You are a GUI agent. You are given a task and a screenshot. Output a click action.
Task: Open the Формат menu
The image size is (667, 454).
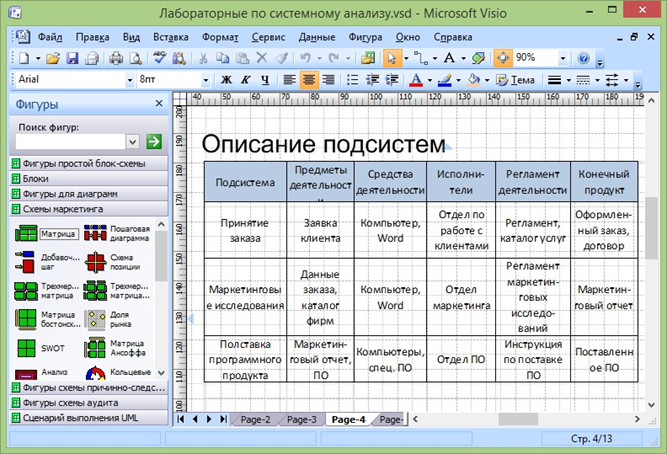[x=220, y=37]
